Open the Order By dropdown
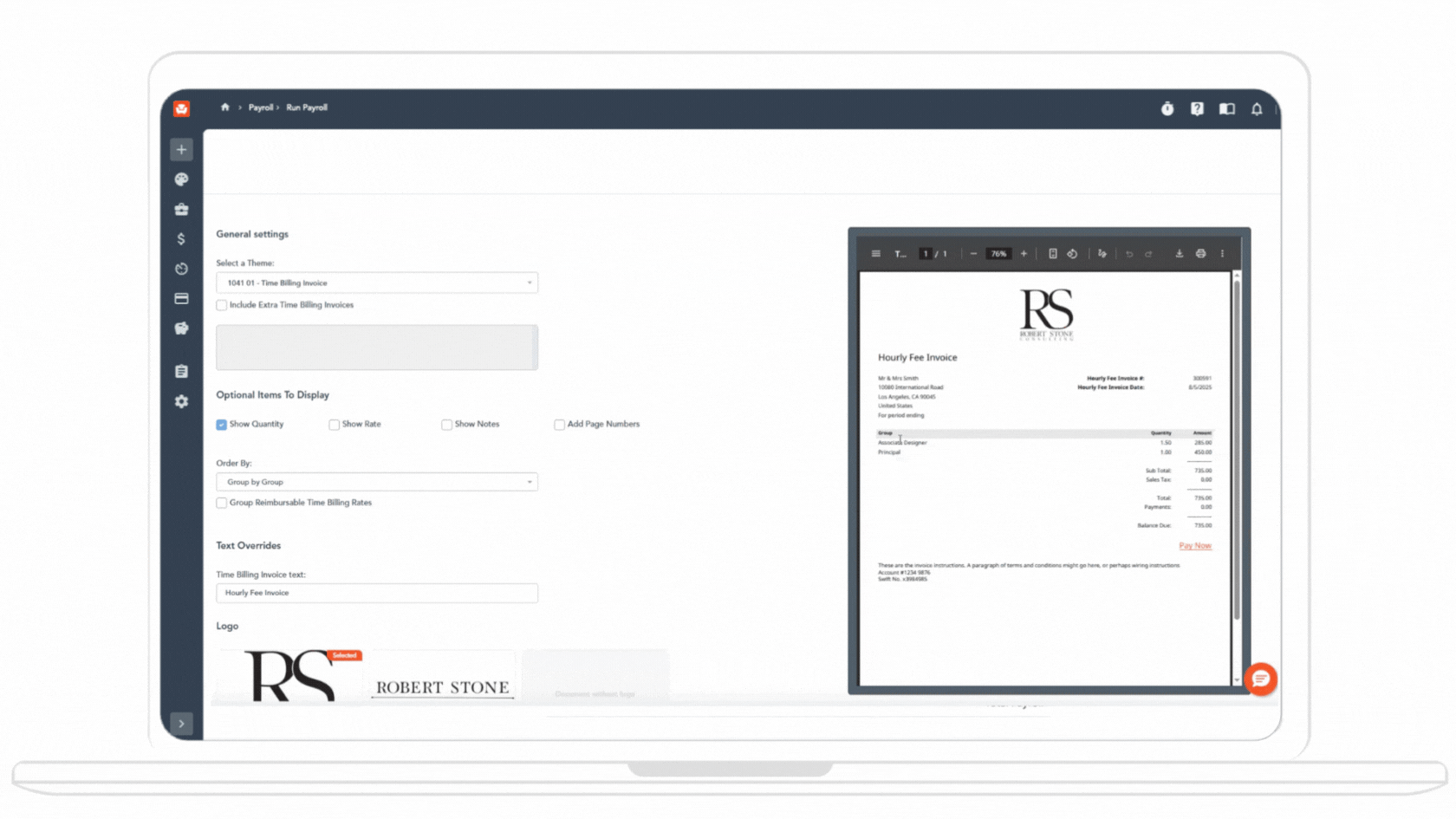The width and height of the screenshot is (1456, 819). coord(376,482)
